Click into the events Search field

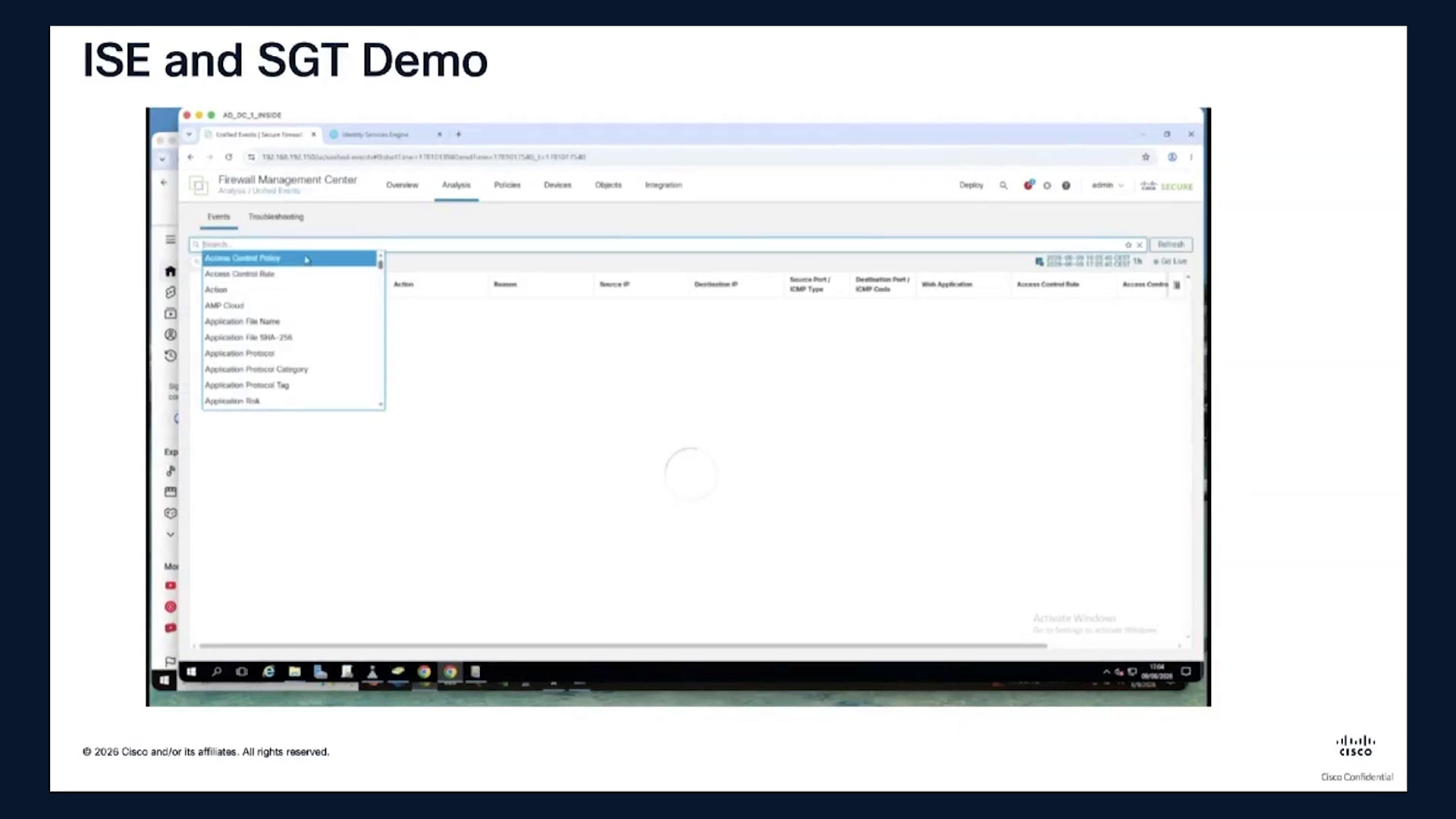(x=660, y=245)
